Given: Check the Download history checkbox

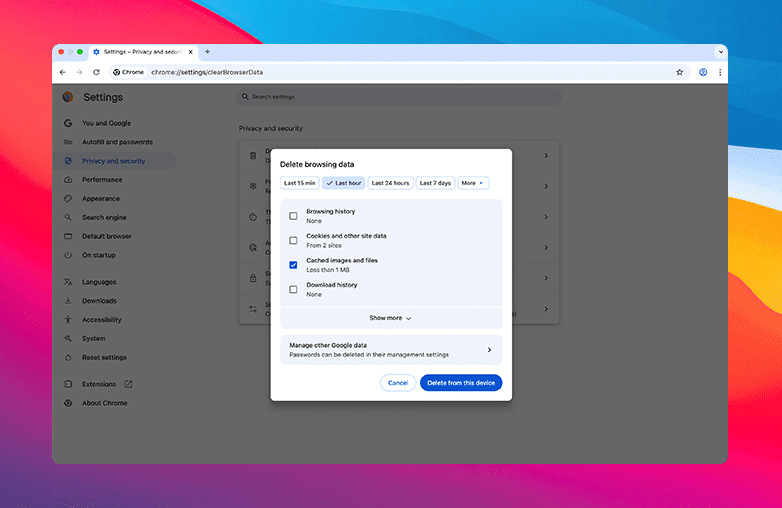Looking at the screenshot, I should pyautogui.click(x=293, y=289).
